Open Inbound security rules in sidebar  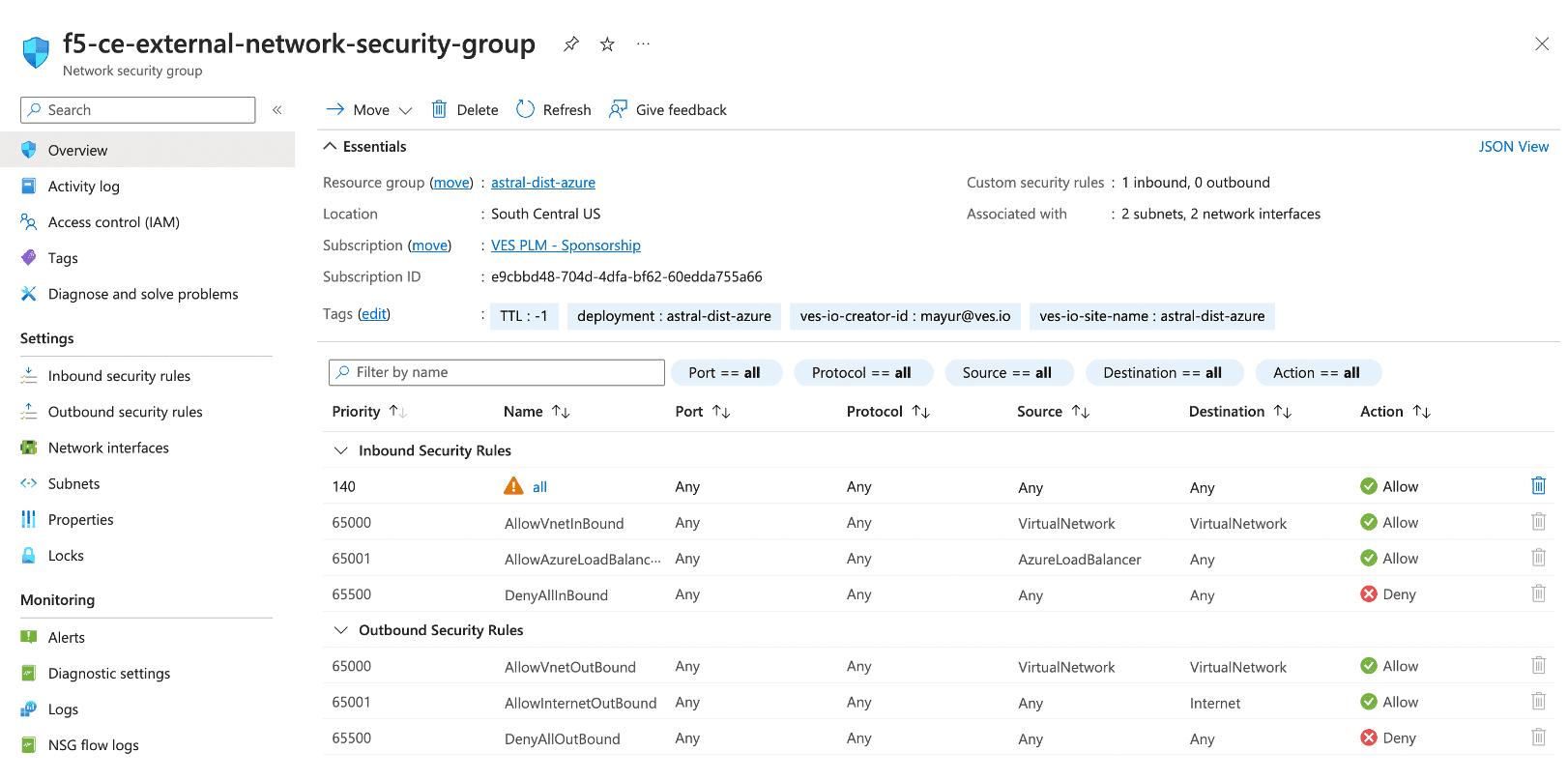tap(119, 376)
